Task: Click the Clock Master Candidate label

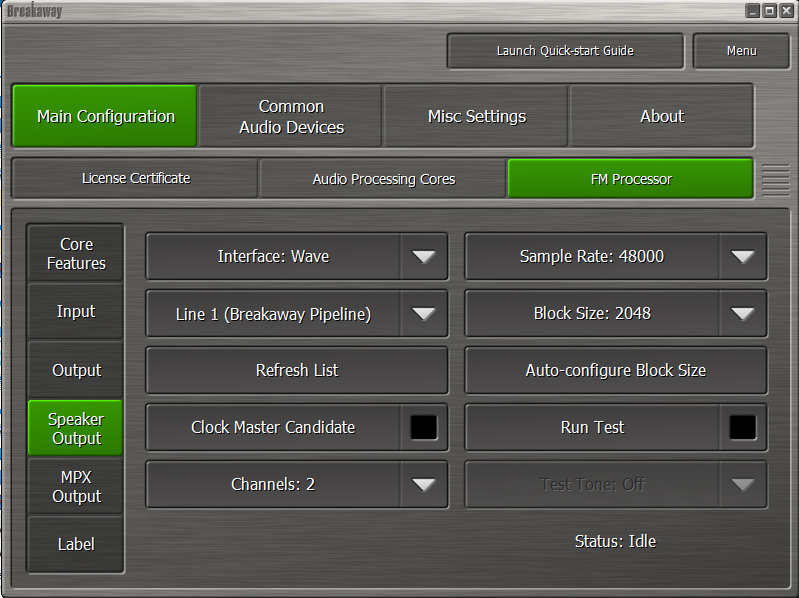Action: [x=273, y=427]
